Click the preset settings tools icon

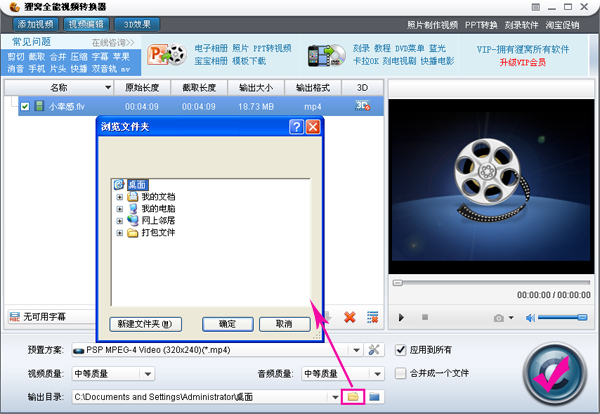[x=373, y=350]
